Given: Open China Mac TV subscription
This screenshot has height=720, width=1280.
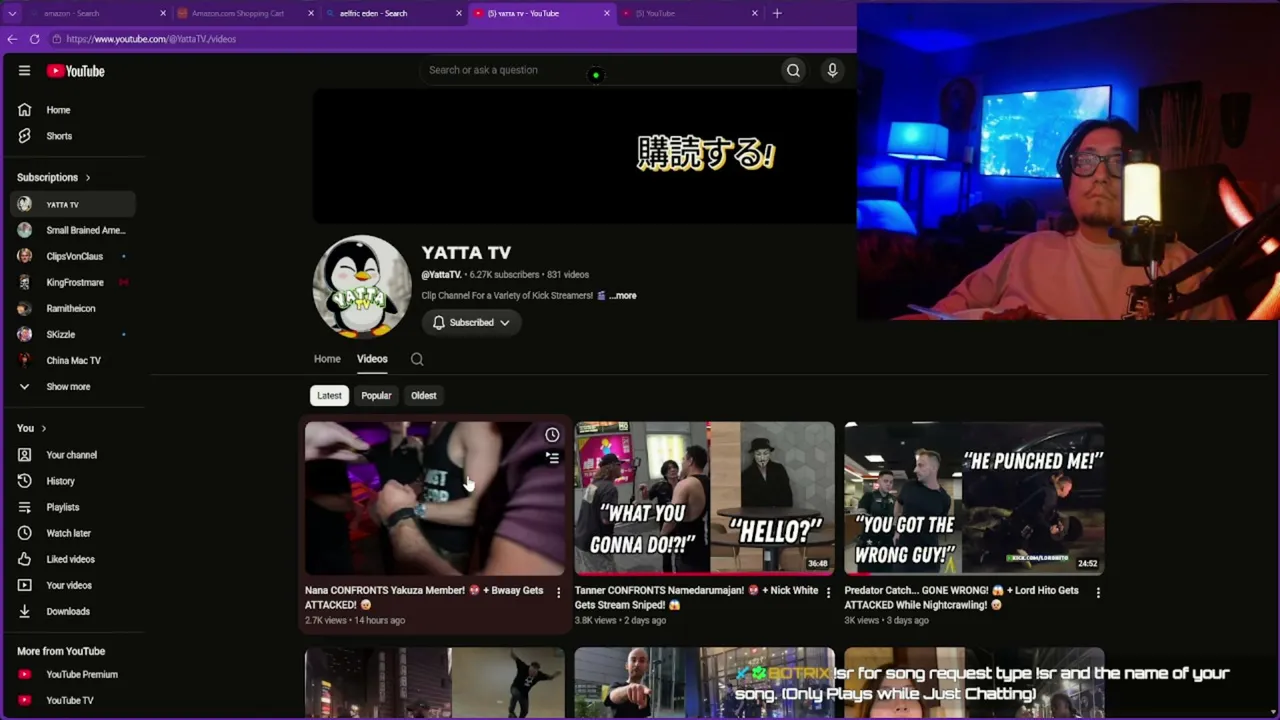Looking at the screenshot, I should pos(72,360).
